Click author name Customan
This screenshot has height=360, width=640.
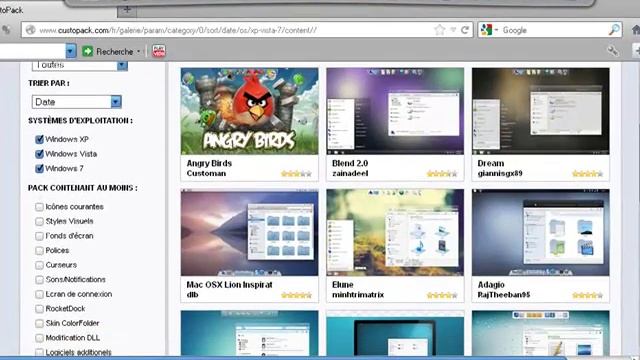pyautogui.click(x=206, y=173)
